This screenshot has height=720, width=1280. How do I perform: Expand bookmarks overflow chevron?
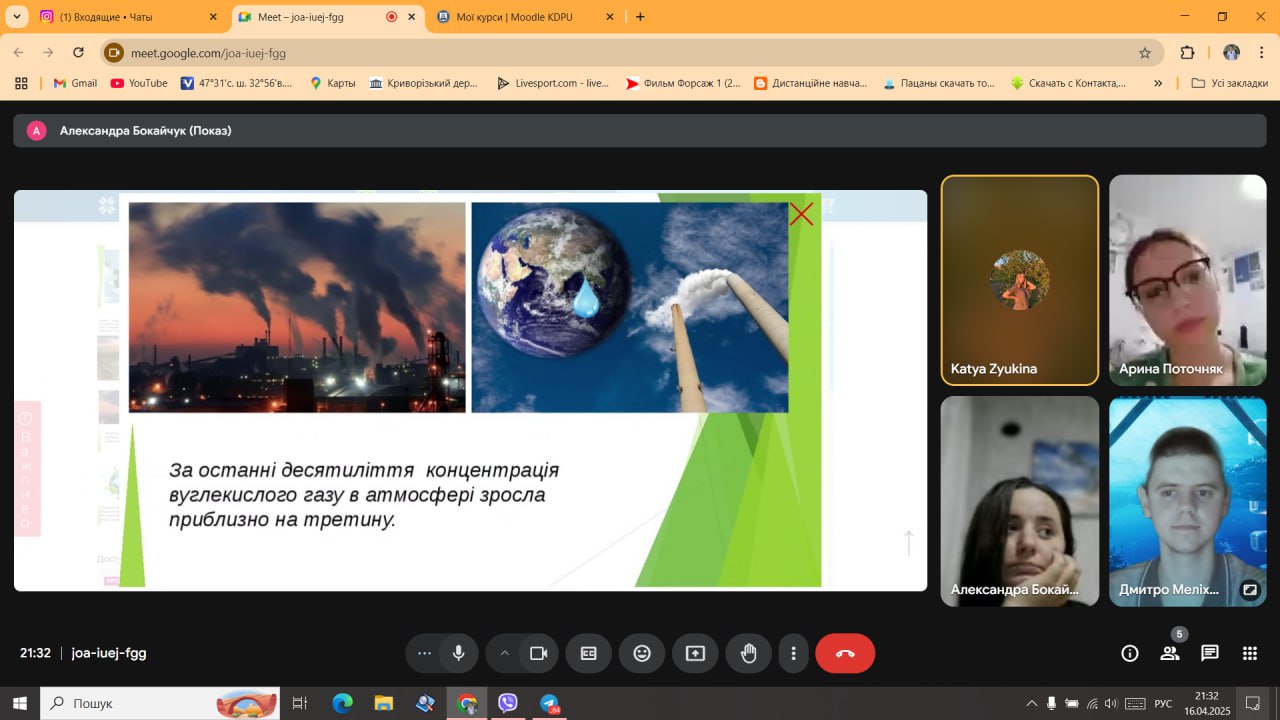coord(1158,83)
